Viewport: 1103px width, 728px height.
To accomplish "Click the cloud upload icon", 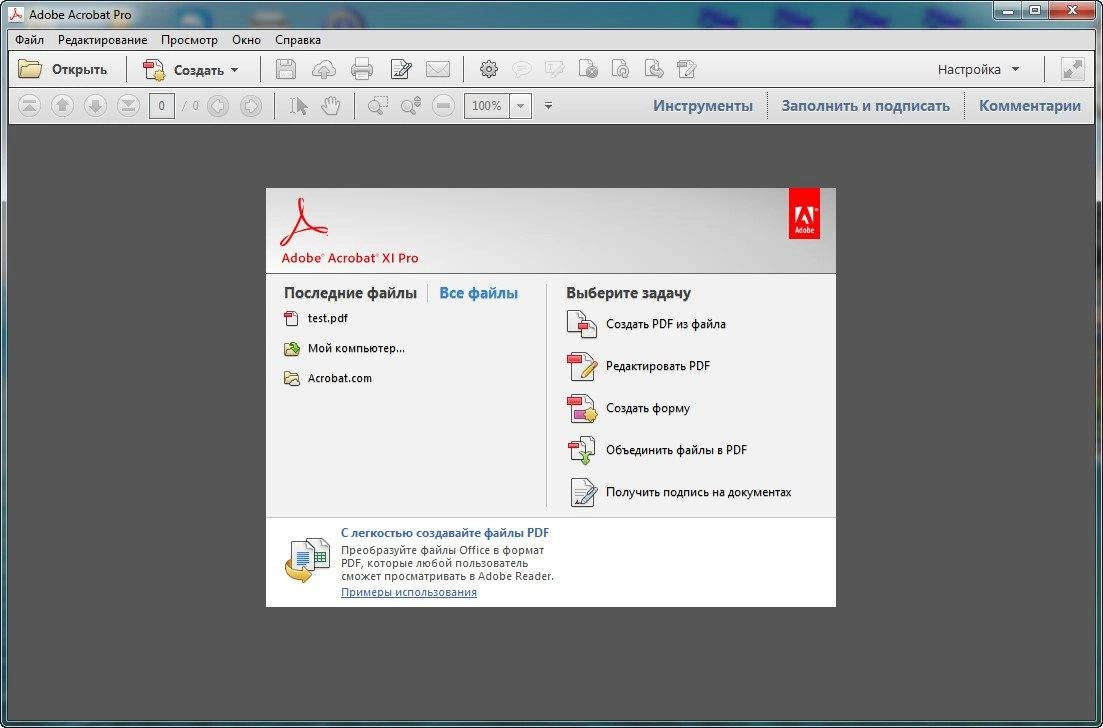I will [x=324, y=69].
